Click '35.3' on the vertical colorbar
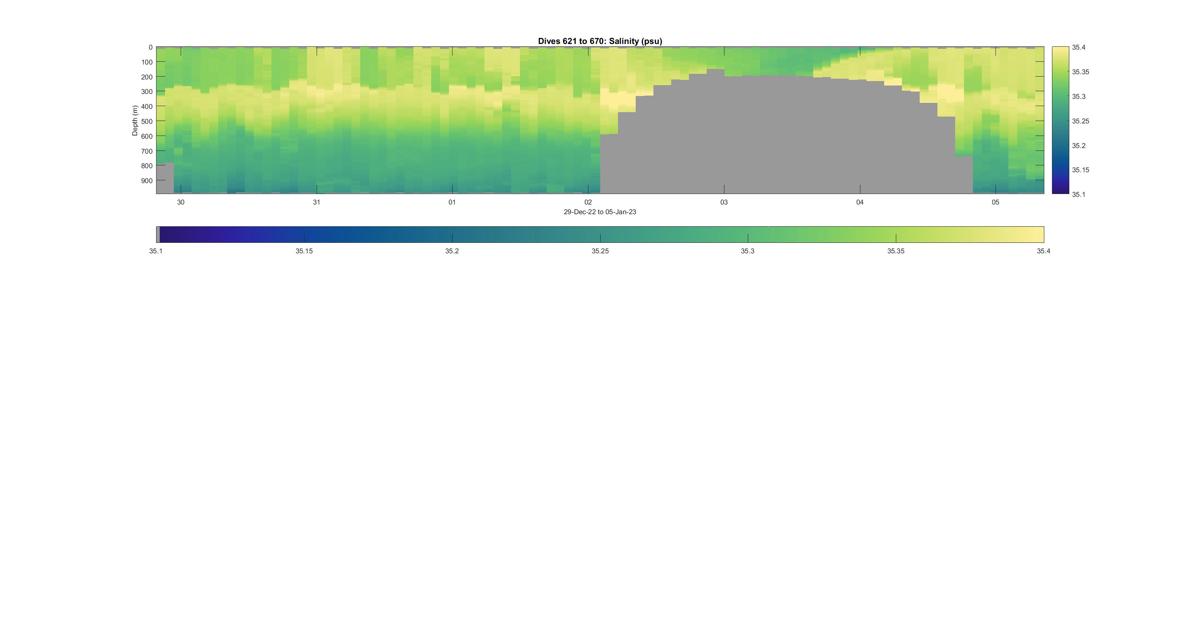 point(1079,97)
